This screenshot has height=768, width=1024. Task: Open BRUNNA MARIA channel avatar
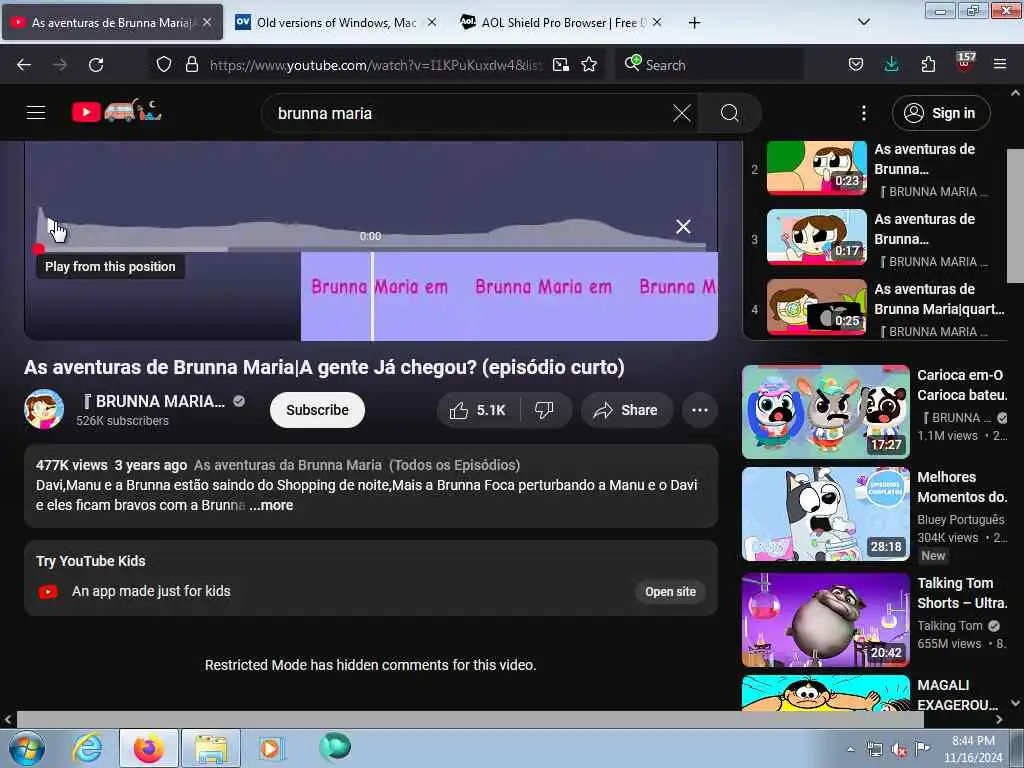(x=44, y=409)
